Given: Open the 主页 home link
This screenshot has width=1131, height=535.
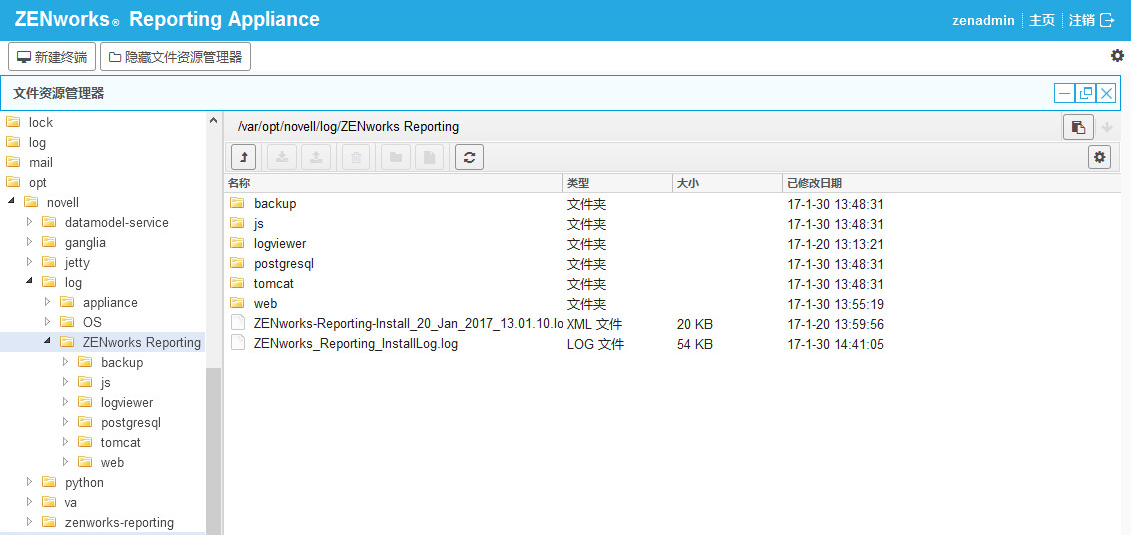Looking at the screenshot, I should coord(1042,20).
